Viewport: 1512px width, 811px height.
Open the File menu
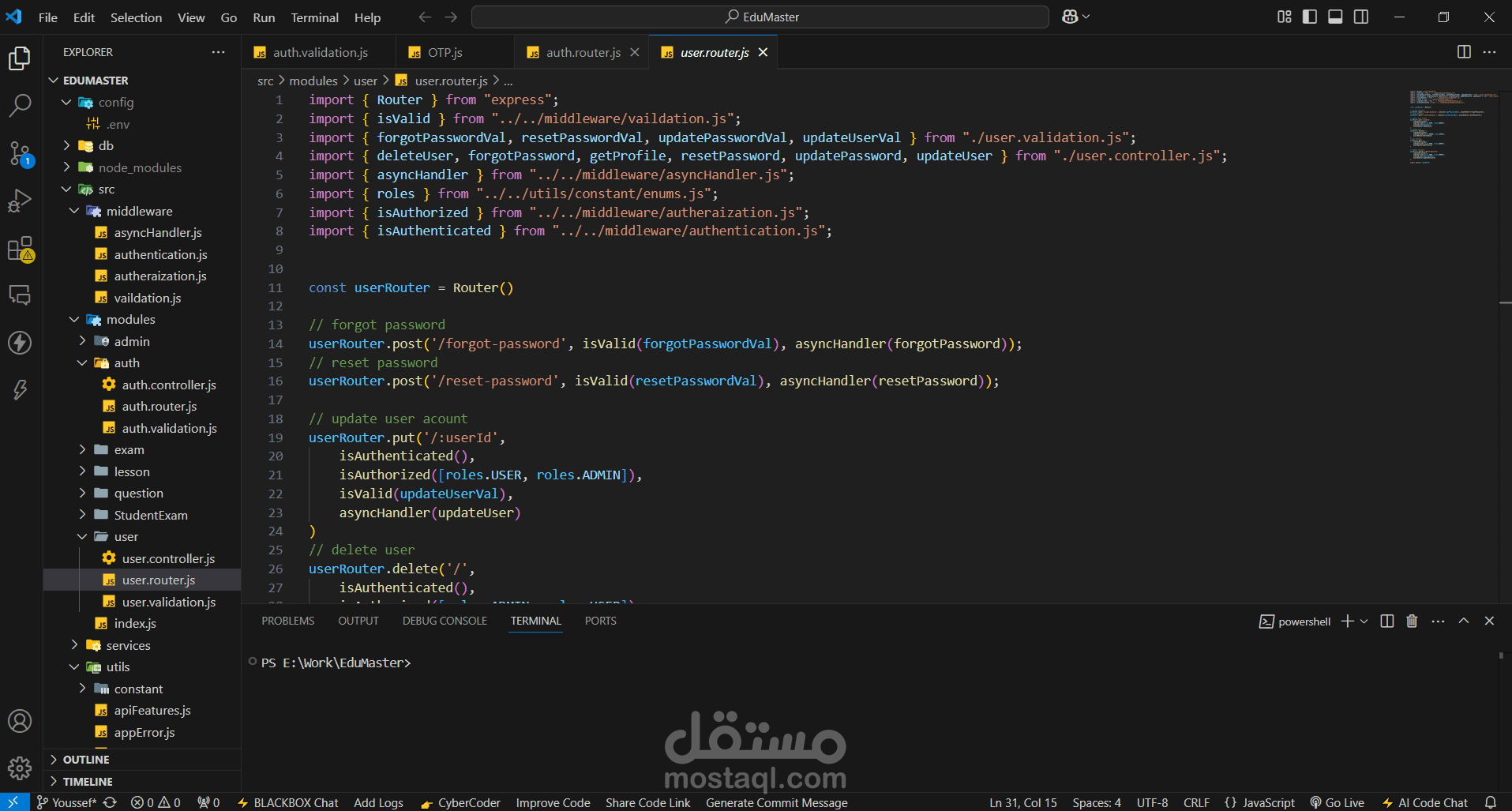tap(48, 17)
